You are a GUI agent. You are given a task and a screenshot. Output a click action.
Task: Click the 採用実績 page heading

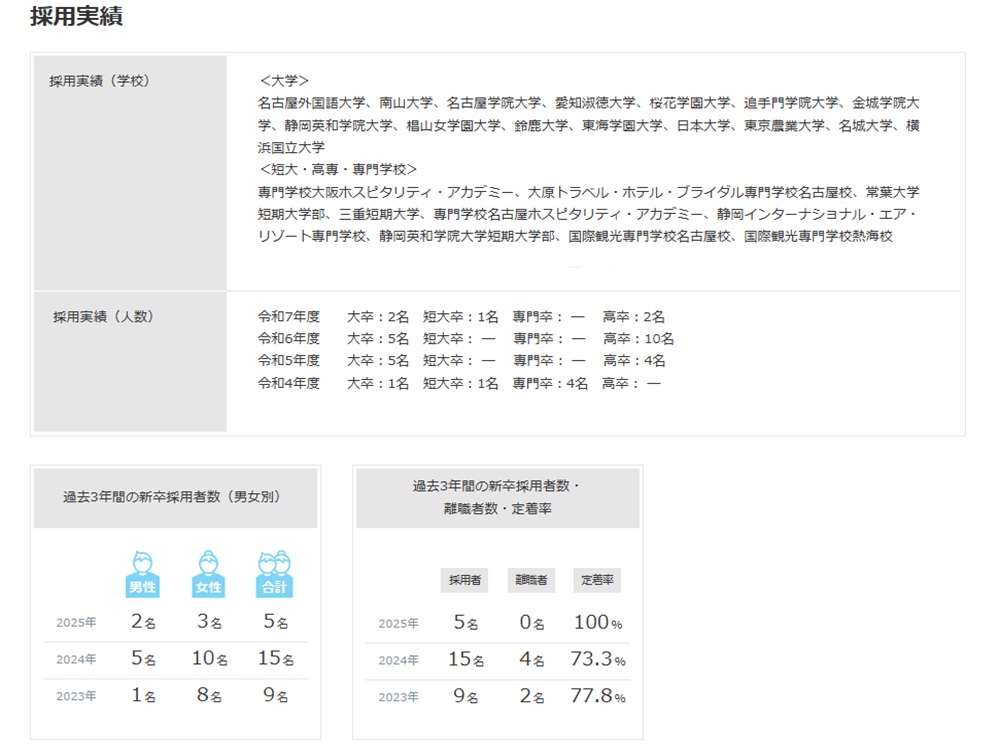coord(77,17)
